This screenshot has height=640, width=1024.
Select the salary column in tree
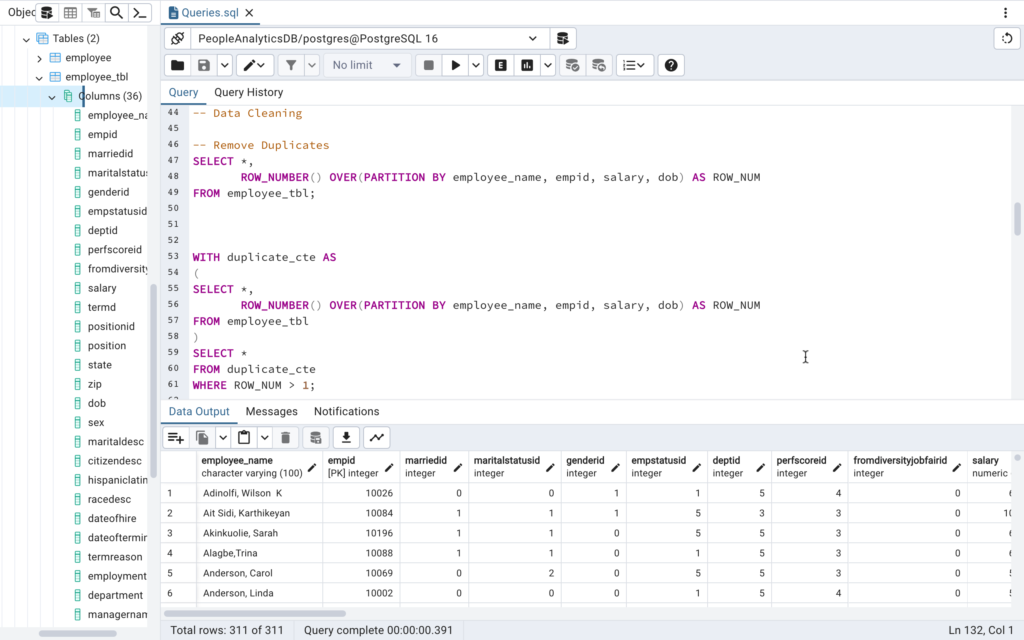[102, 288]
